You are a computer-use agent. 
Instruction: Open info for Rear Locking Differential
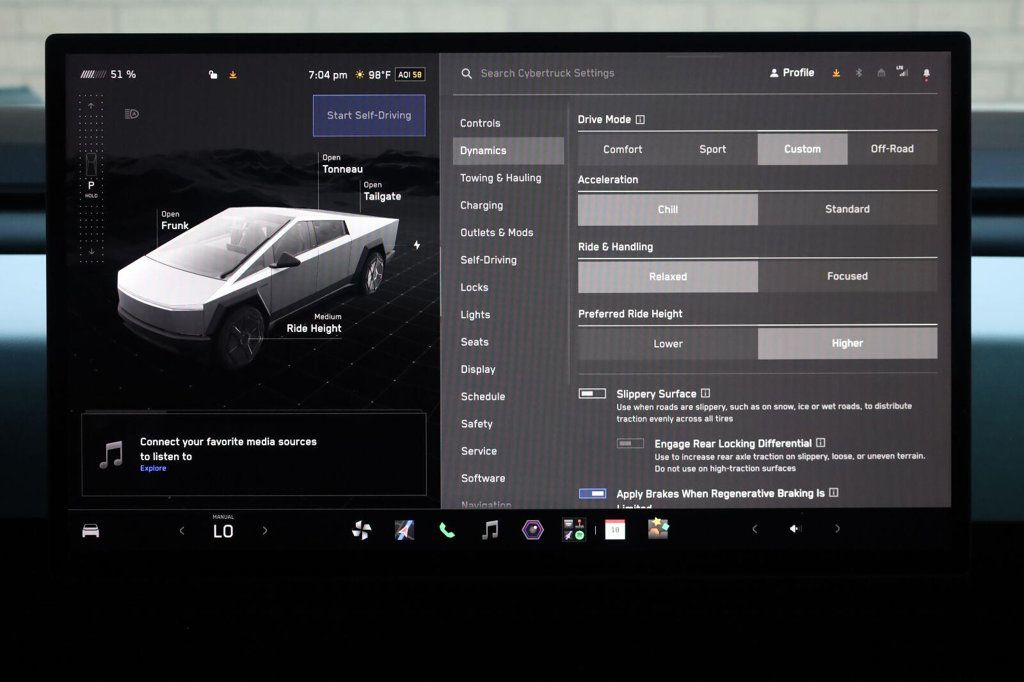pos(820,443)
